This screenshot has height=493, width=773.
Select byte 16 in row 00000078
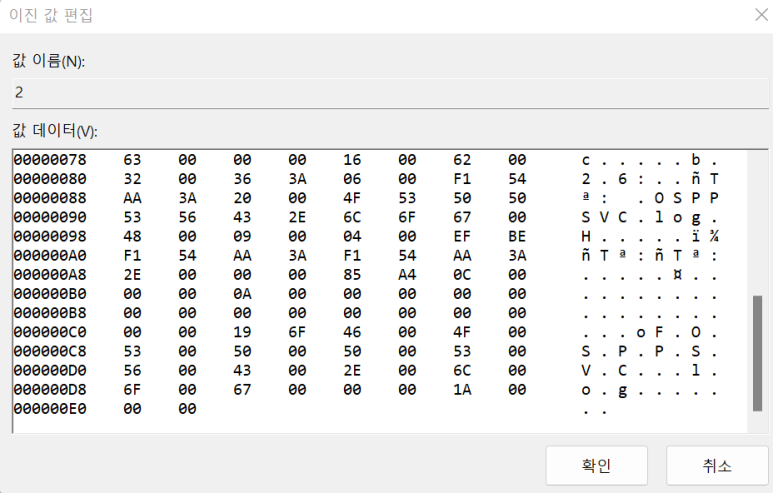[352, 160]
